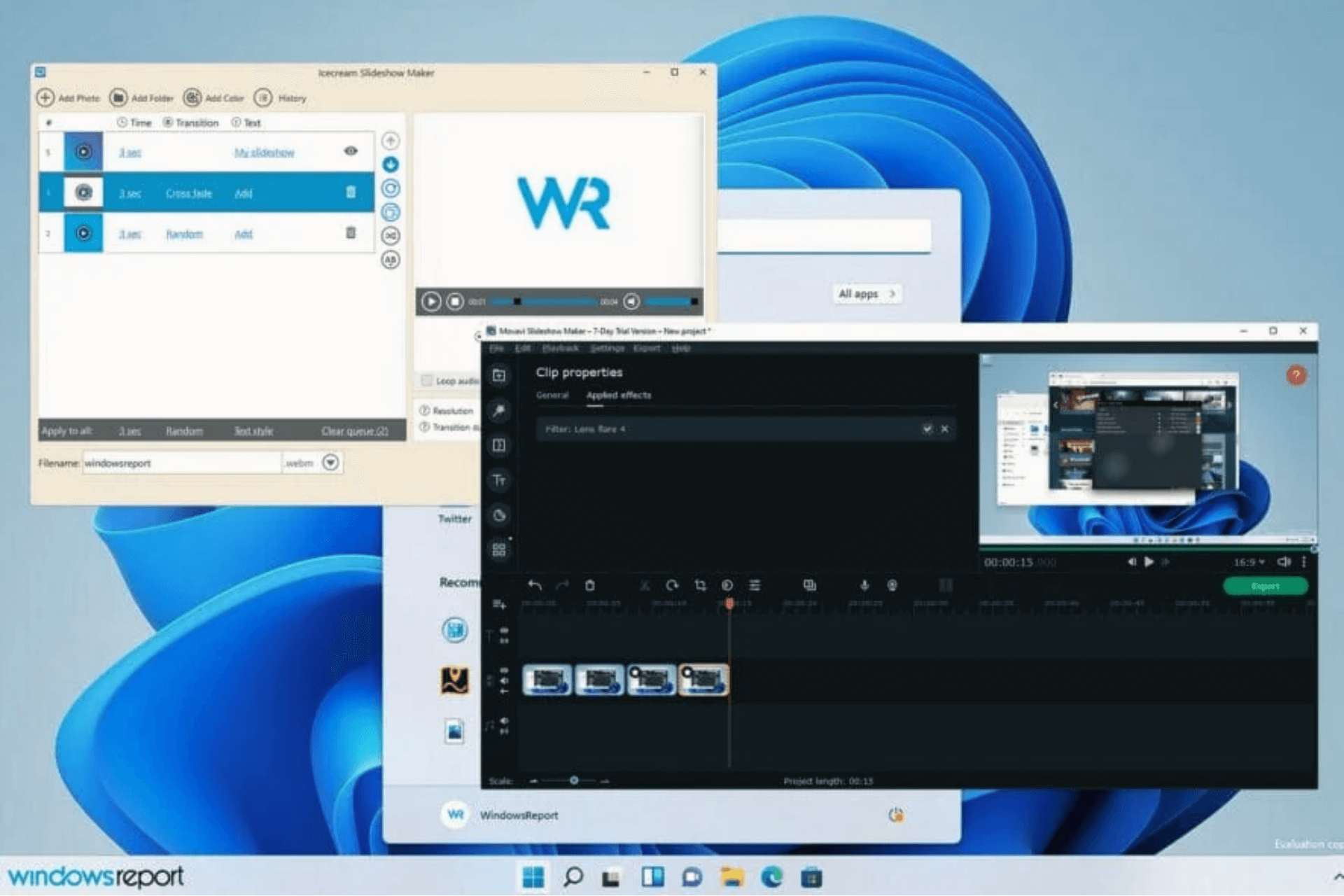Image resolution: width=1344 pixels, height=896 pixels.
Task: Click the AB sort icon in Icecream
Action: pos(391,260)
